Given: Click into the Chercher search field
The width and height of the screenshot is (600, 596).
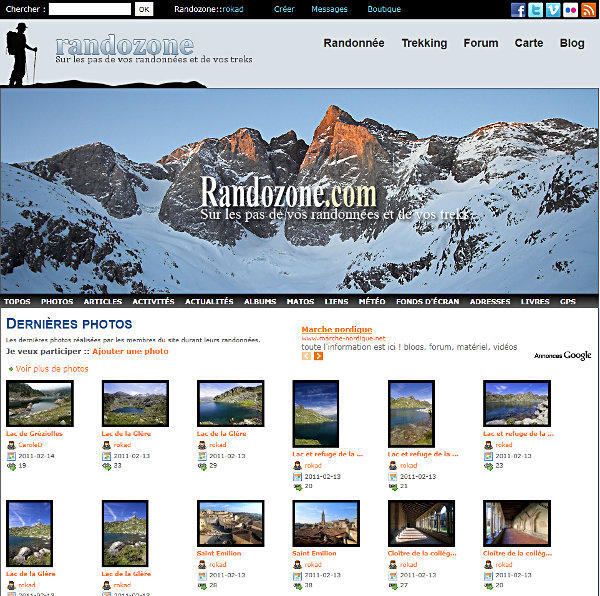Looking at the screenshot, I should (x=89, y=9).
